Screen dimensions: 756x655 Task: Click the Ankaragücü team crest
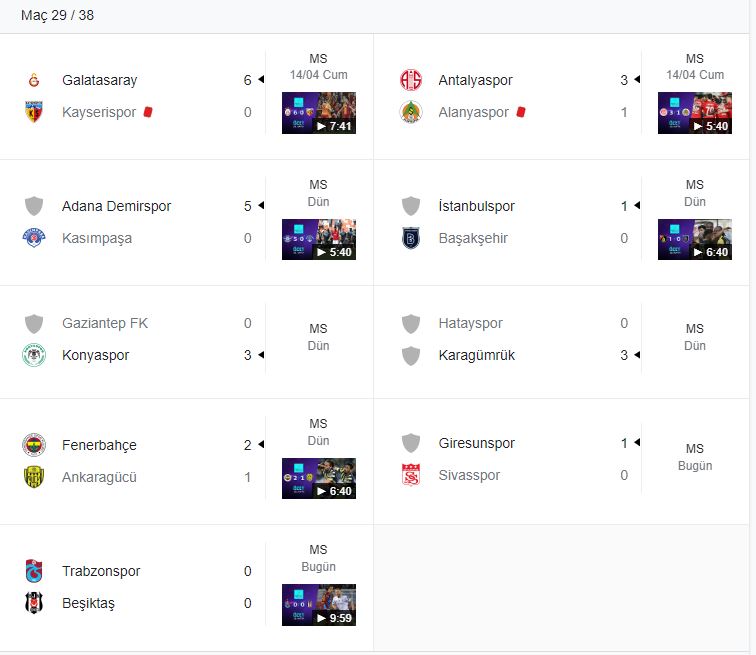34,477
